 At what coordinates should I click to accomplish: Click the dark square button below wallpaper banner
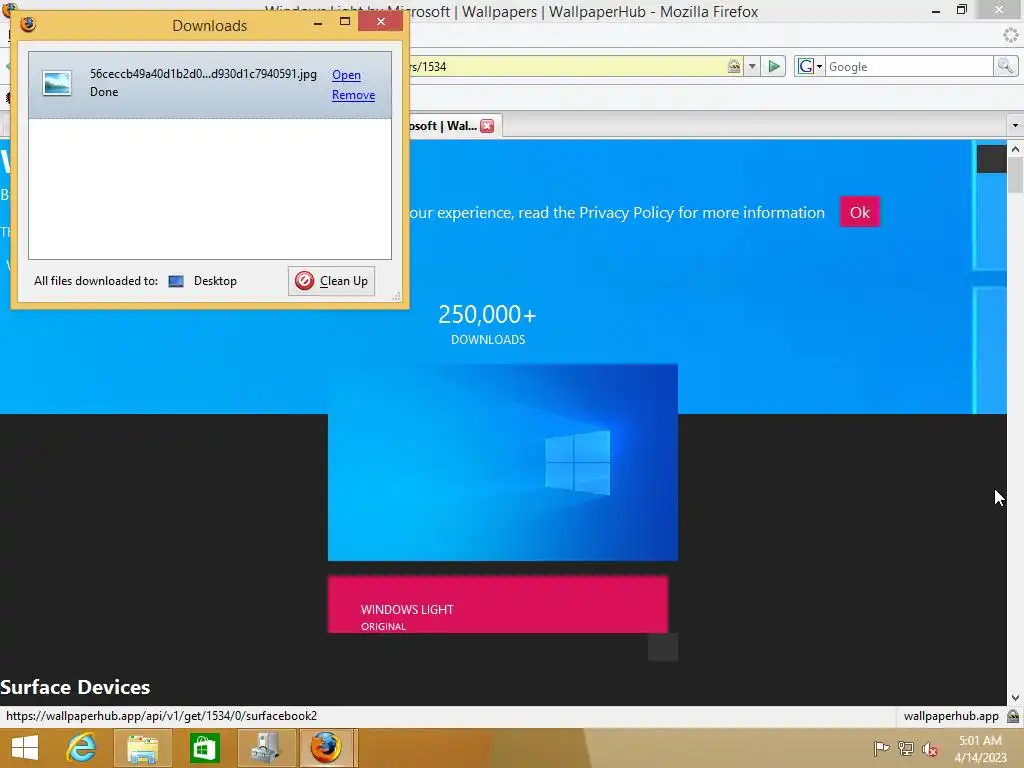[x=663, y=647]
